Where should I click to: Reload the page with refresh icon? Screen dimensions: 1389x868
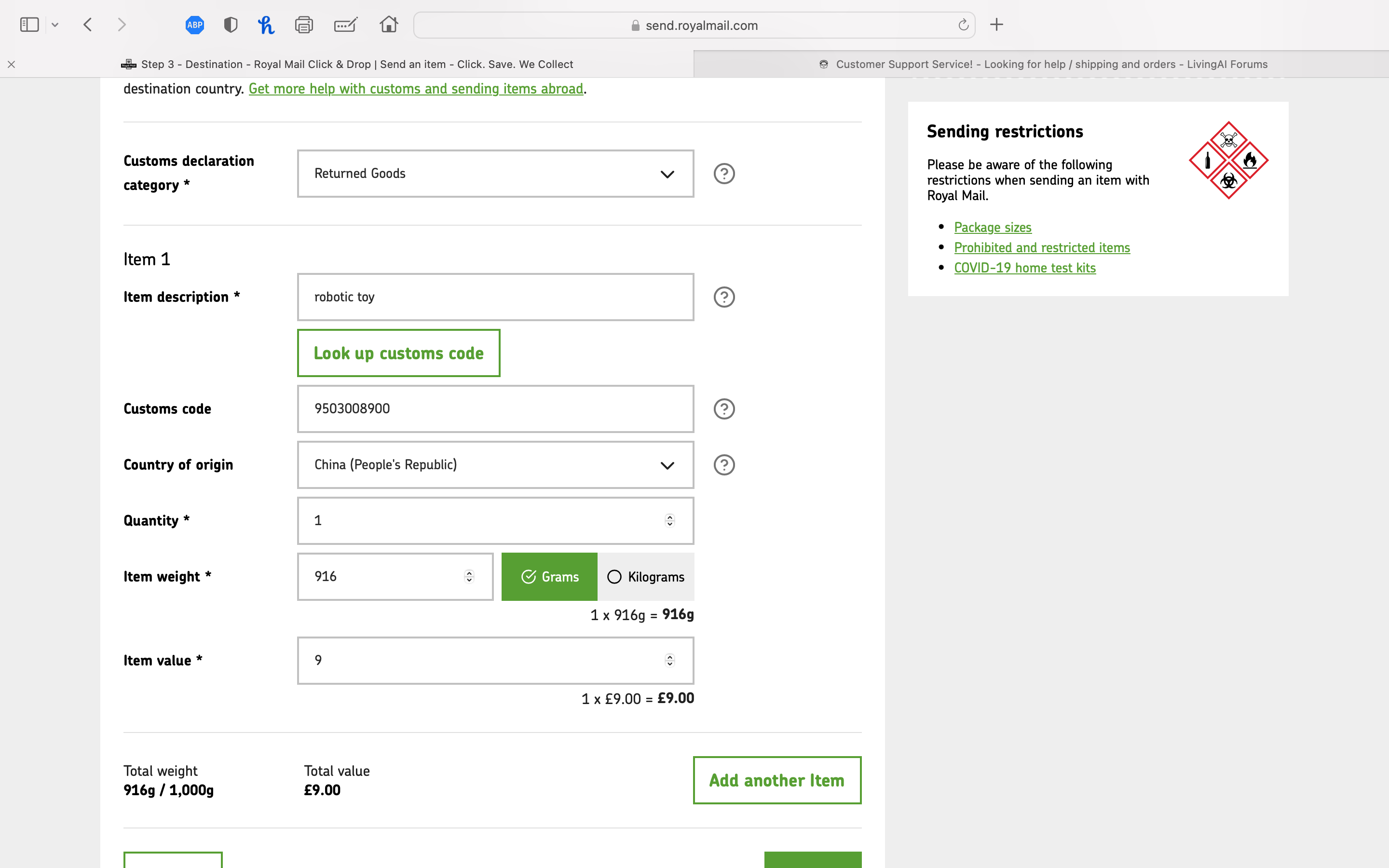click(x=963, y=25)
